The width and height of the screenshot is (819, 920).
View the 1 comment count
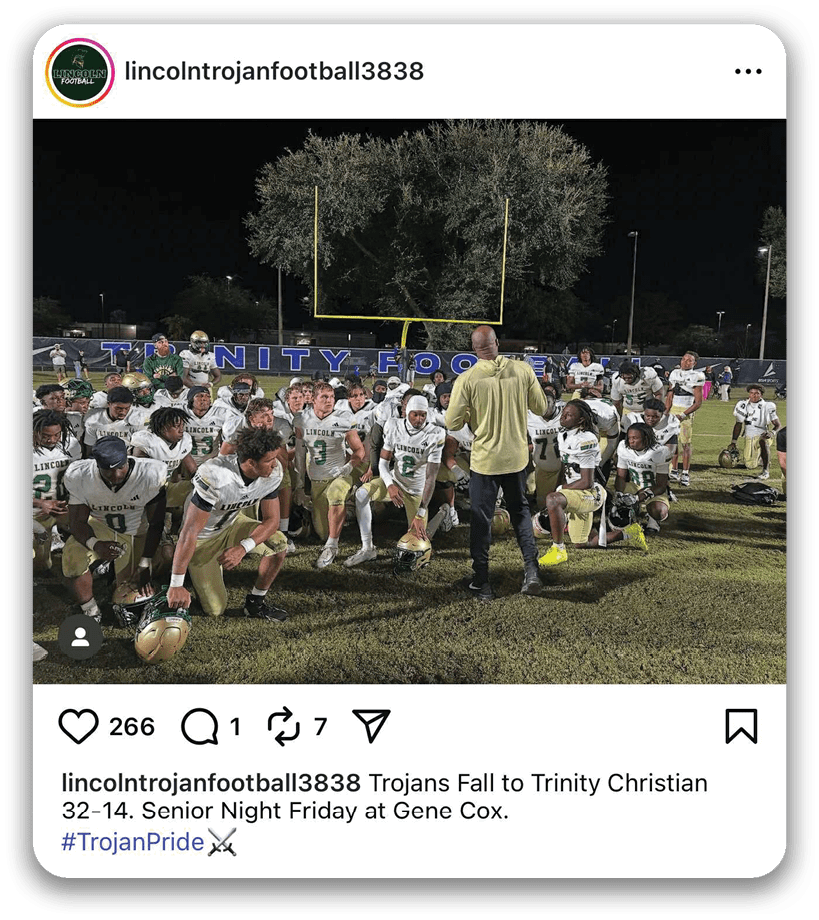(235, 727)
